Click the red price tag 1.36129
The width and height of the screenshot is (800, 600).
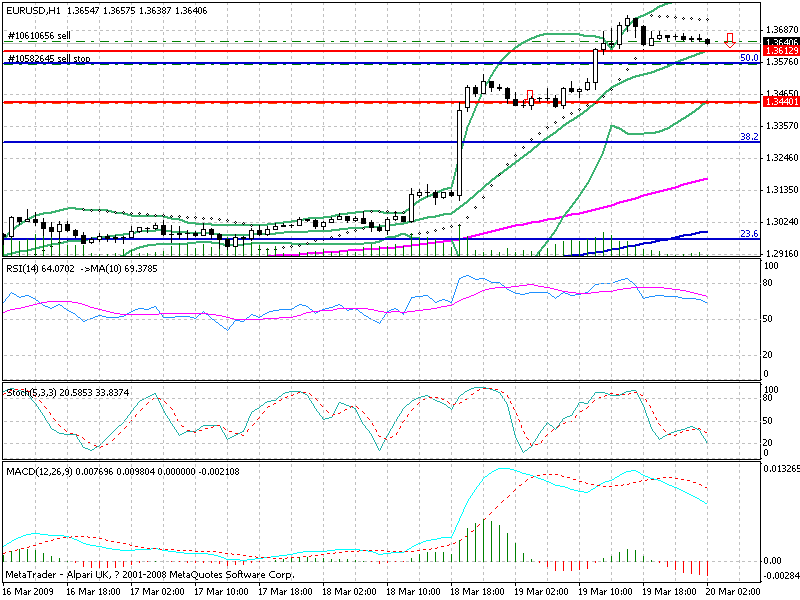781,51
